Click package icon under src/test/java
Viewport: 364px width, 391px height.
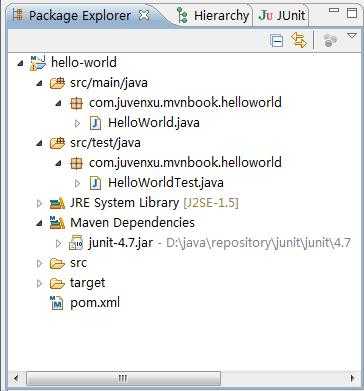click(x=76, y=163)
